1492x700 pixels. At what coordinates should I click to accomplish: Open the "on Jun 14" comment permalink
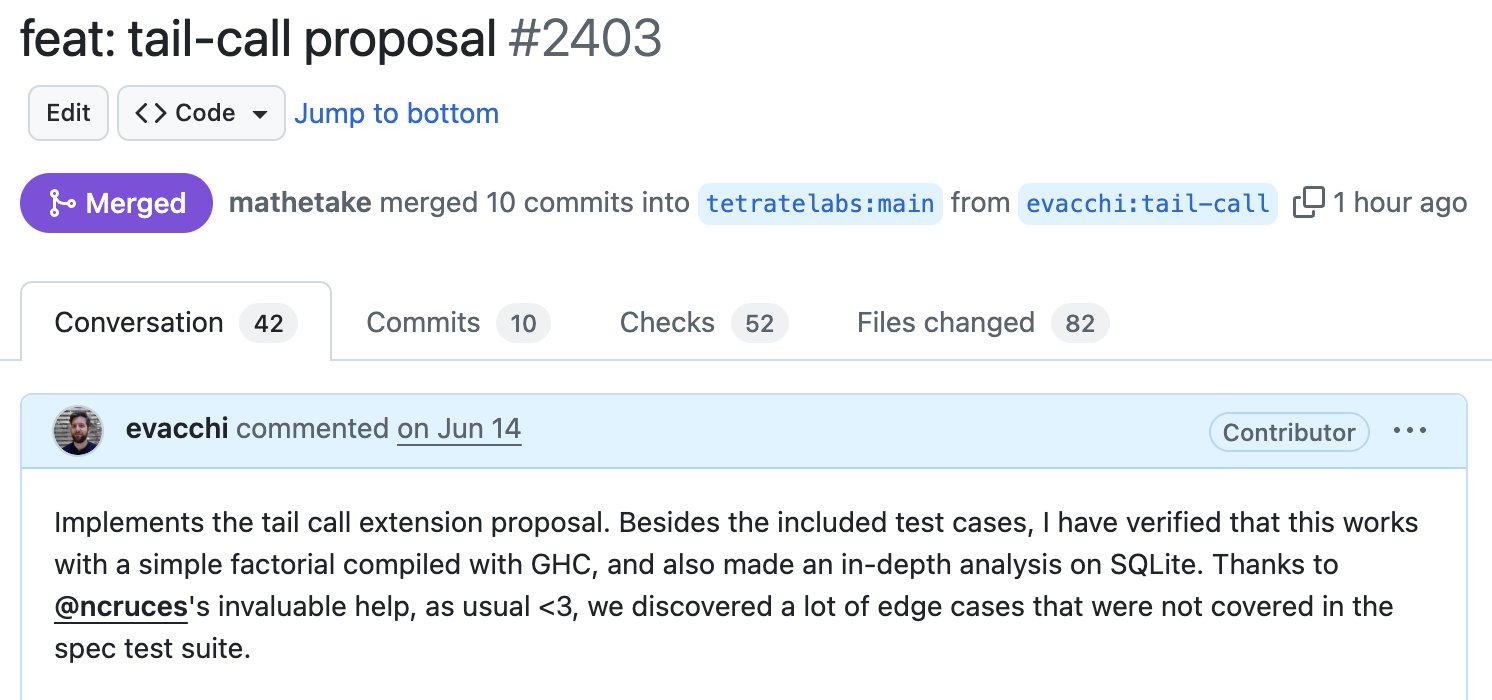click(459, 429)
